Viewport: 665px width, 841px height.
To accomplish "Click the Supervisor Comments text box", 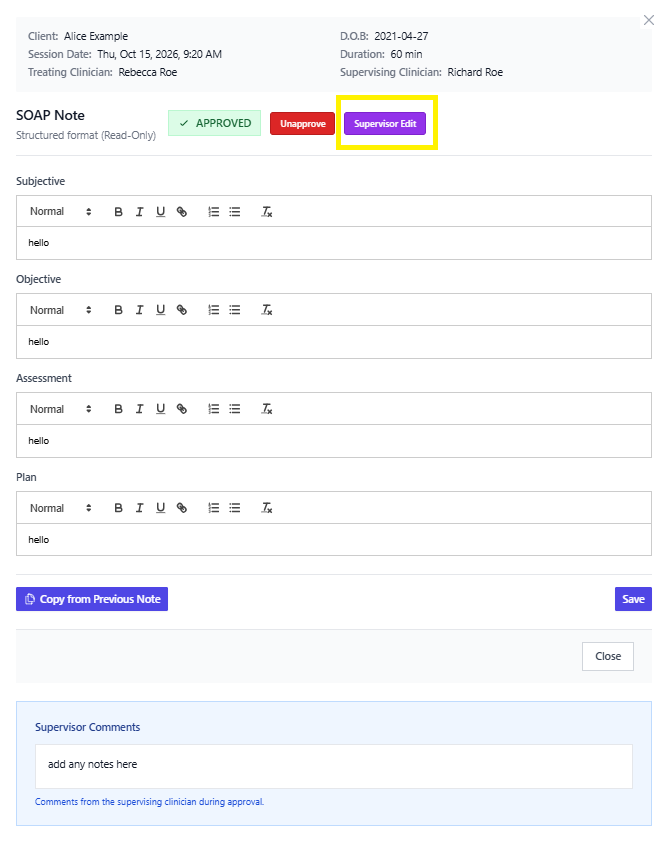I will click(334, 766).
